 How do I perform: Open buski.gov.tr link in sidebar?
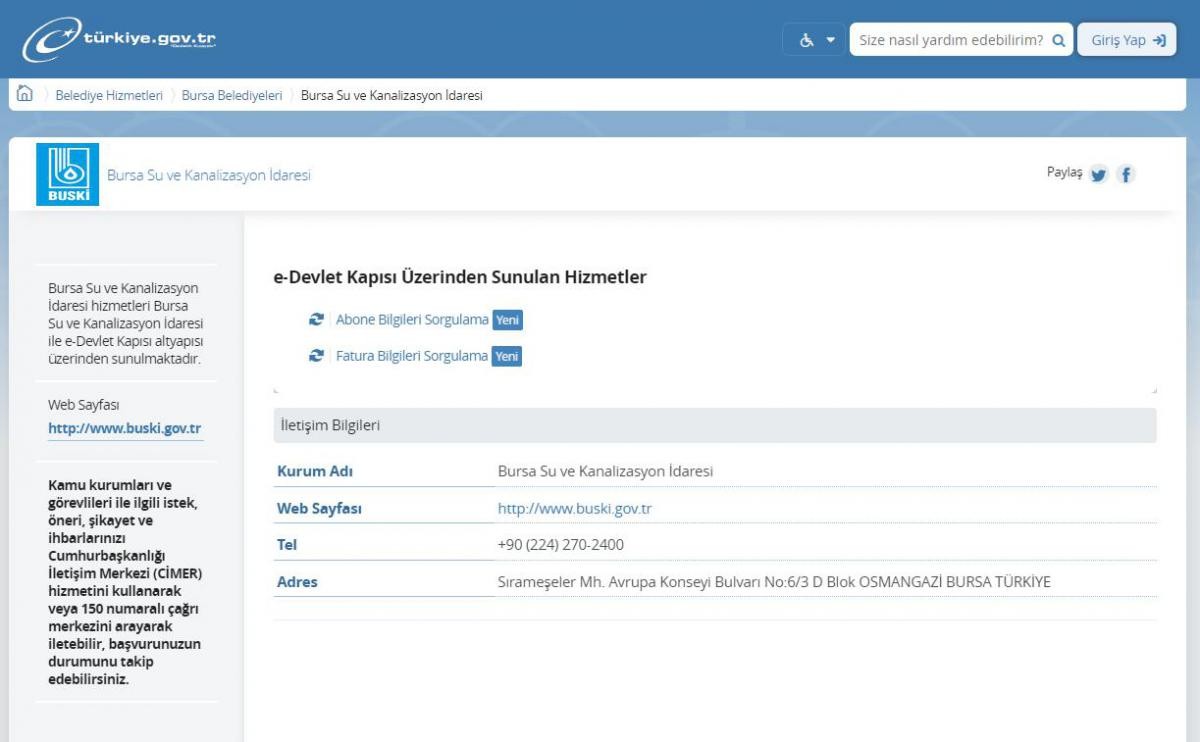[x=125, y=429]
